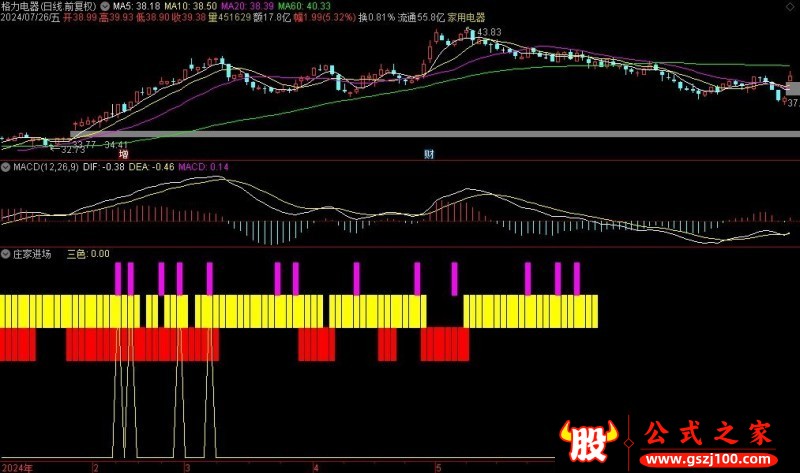Expand the MACD(12,26,9) indicator menu arrow

pos(6,167)
